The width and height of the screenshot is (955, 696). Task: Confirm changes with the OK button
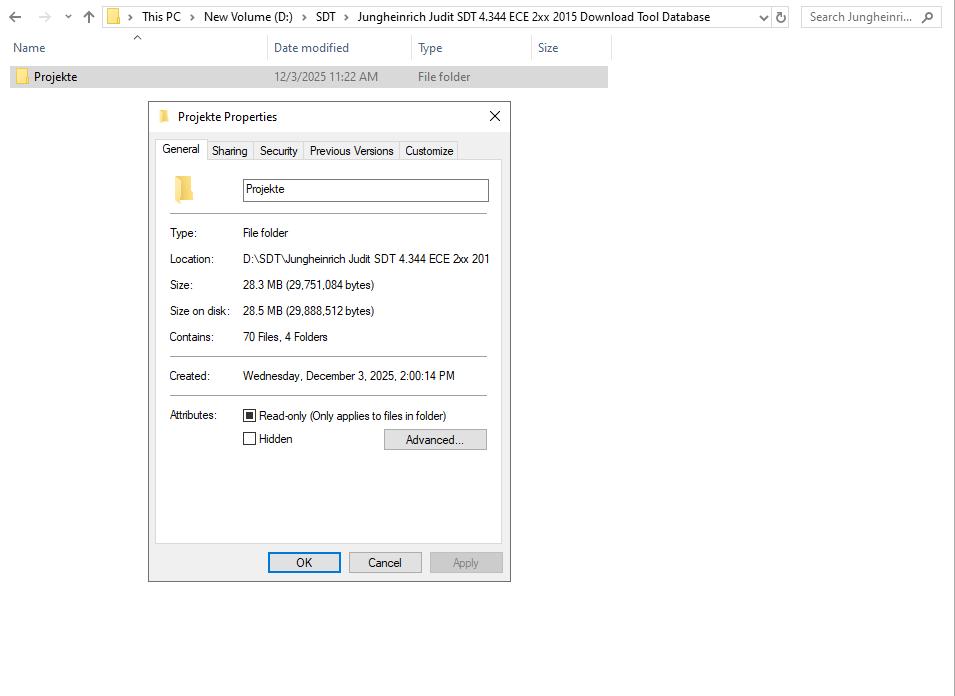point(304,562)
